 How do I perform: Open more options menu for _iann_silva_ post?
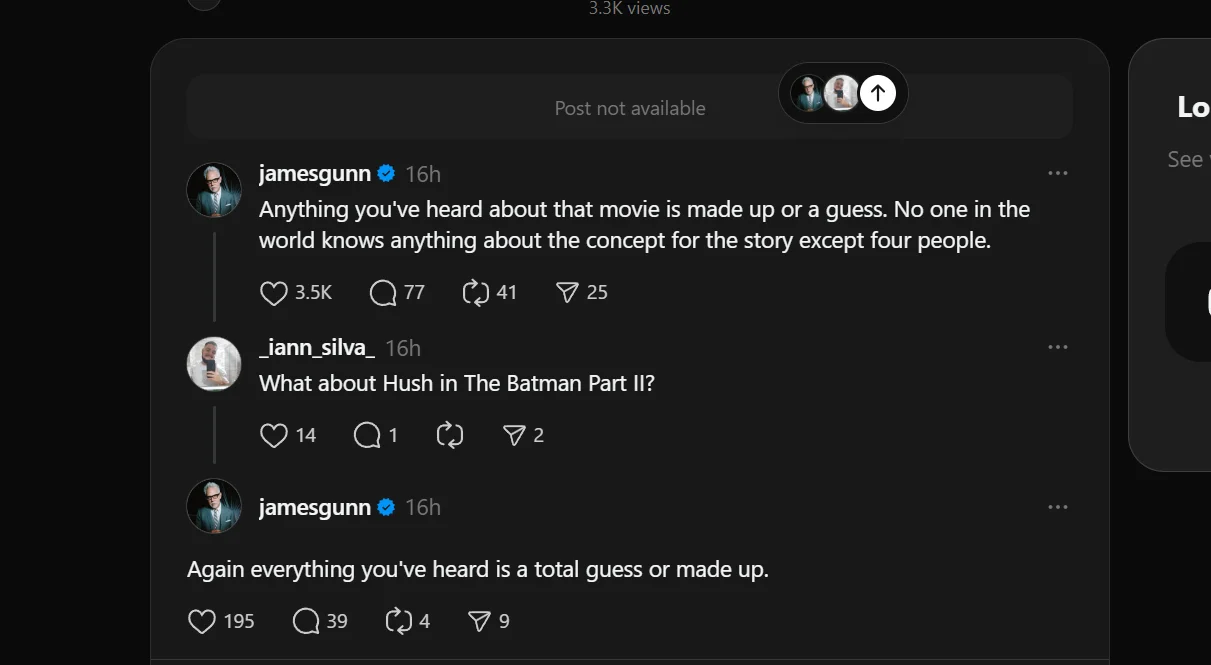click(1058, 347)
